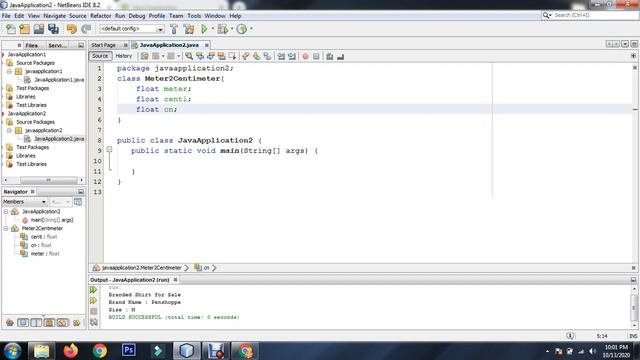
Task: Collapse JavaApplication2 node in Navigator
Action: (x=6, y=211)
